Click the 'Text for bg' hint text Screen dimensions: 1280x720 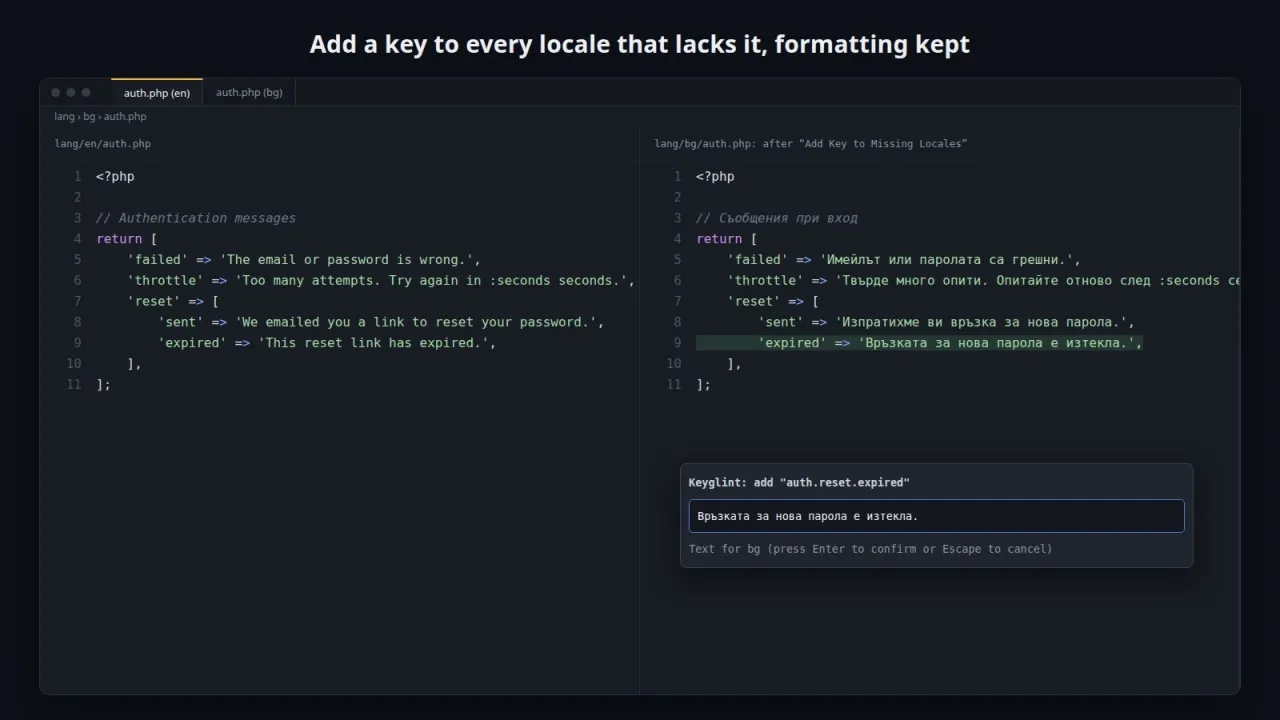[870, 549]
